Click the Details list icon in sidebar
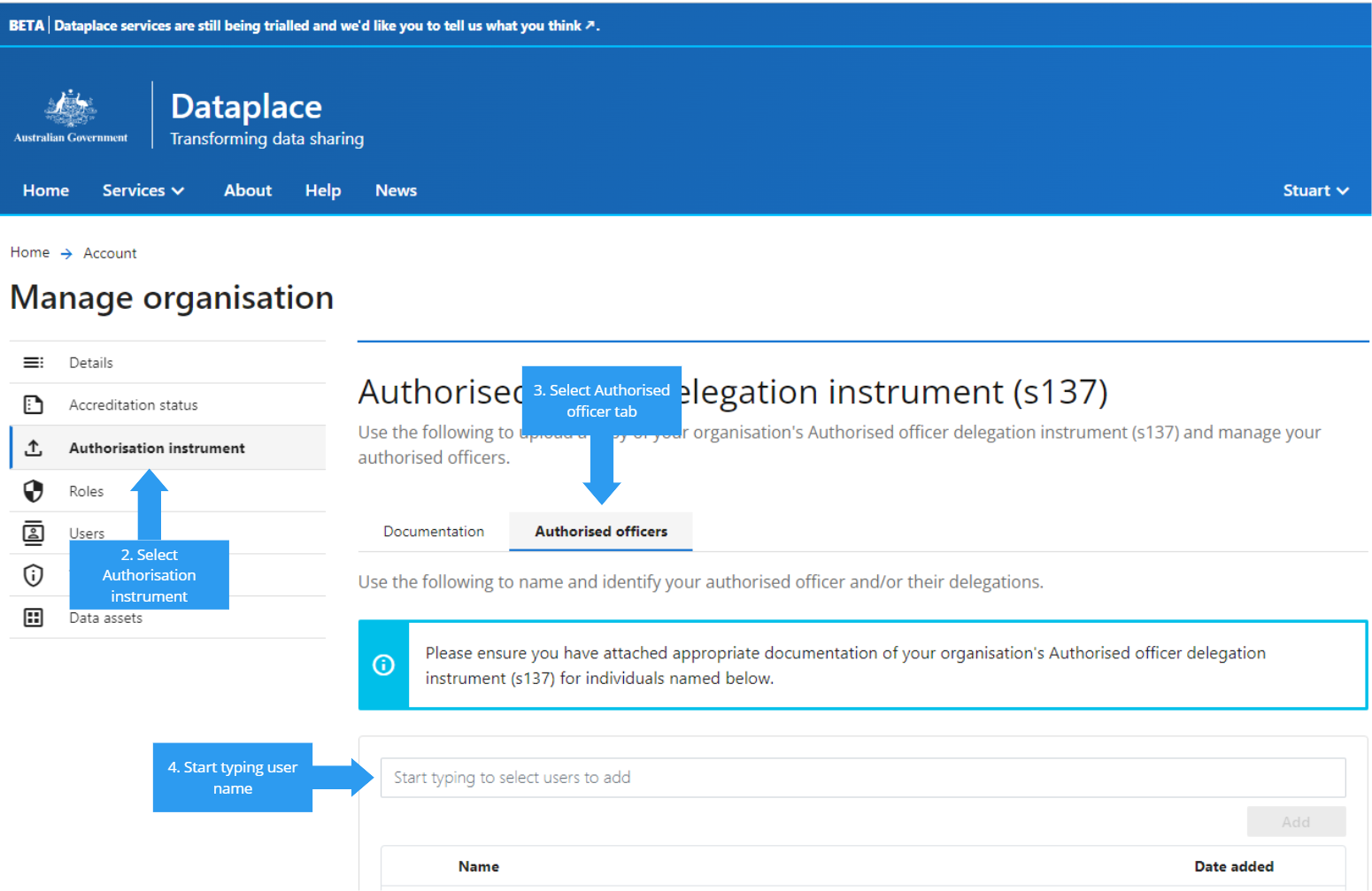This screenshot has height=891, width=1372. point(34,362)
